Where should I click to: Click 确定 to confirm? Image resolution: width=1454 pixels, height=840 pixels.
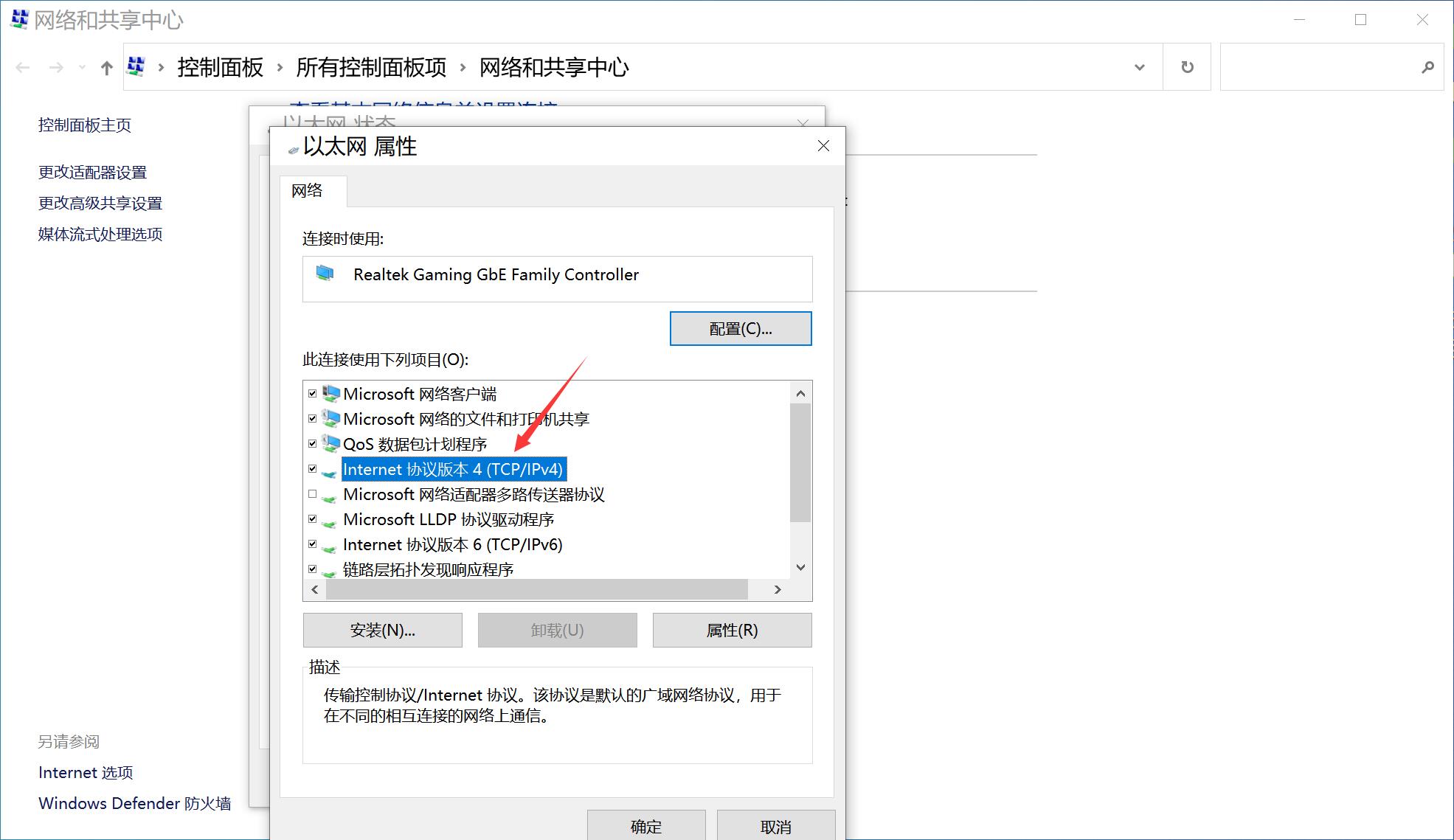click(646, 826)
